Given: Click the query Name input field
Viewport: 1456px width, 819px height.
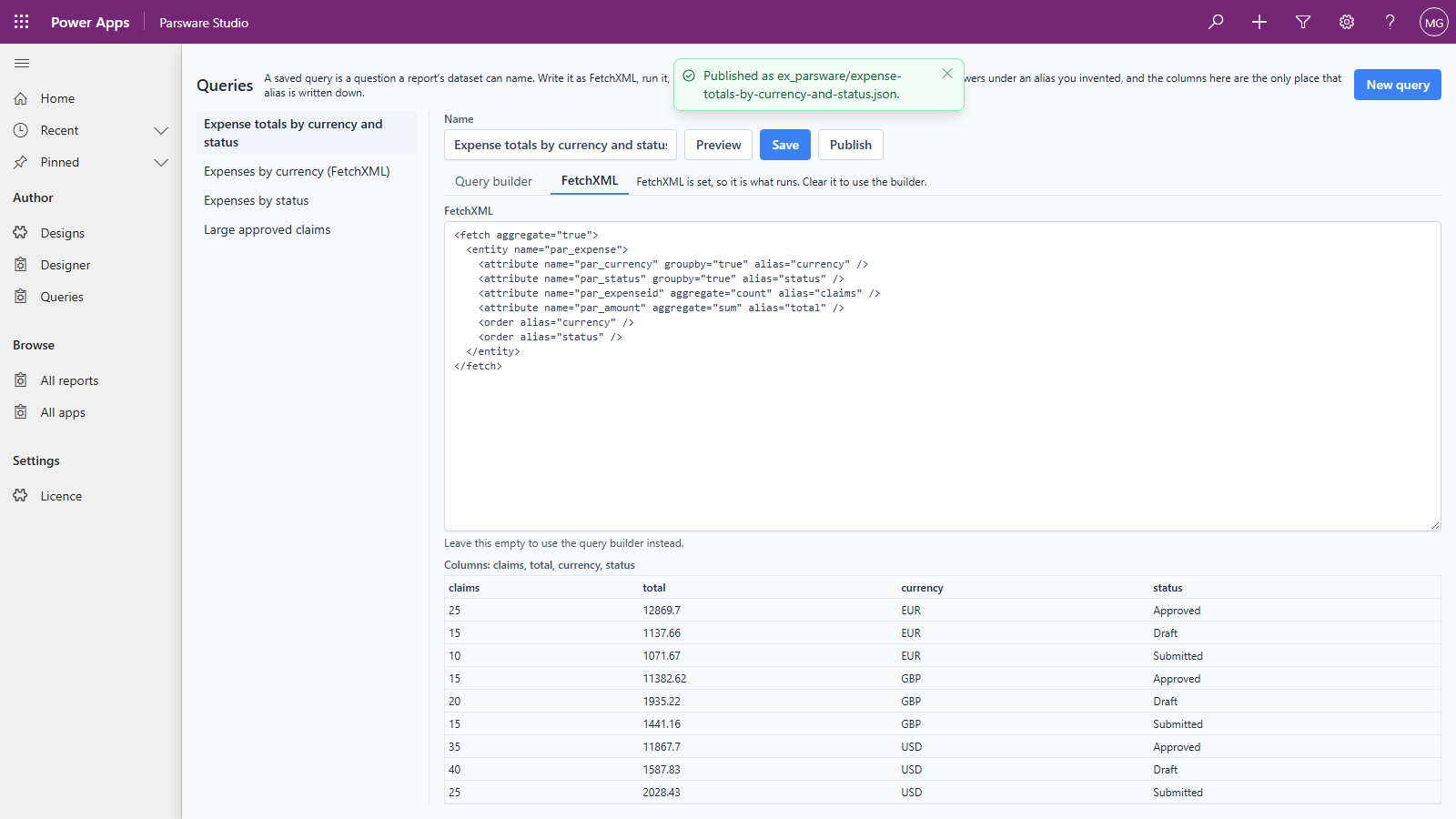Looking at the screenshot, I should click(561, 145).
